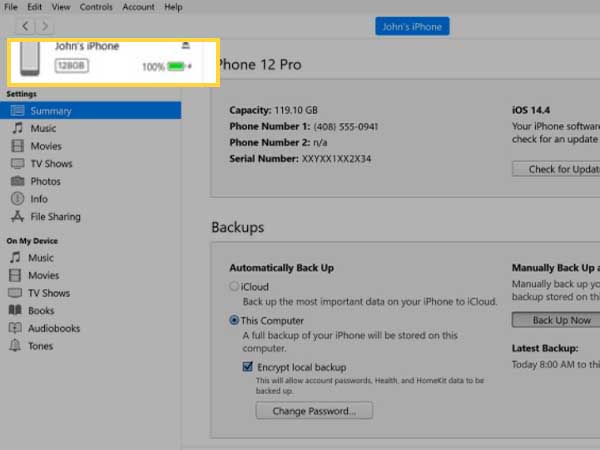Click the 128GB capacity badge
Image resolution: width=600 pixels, height=450 pixels.
coord(72,66)
